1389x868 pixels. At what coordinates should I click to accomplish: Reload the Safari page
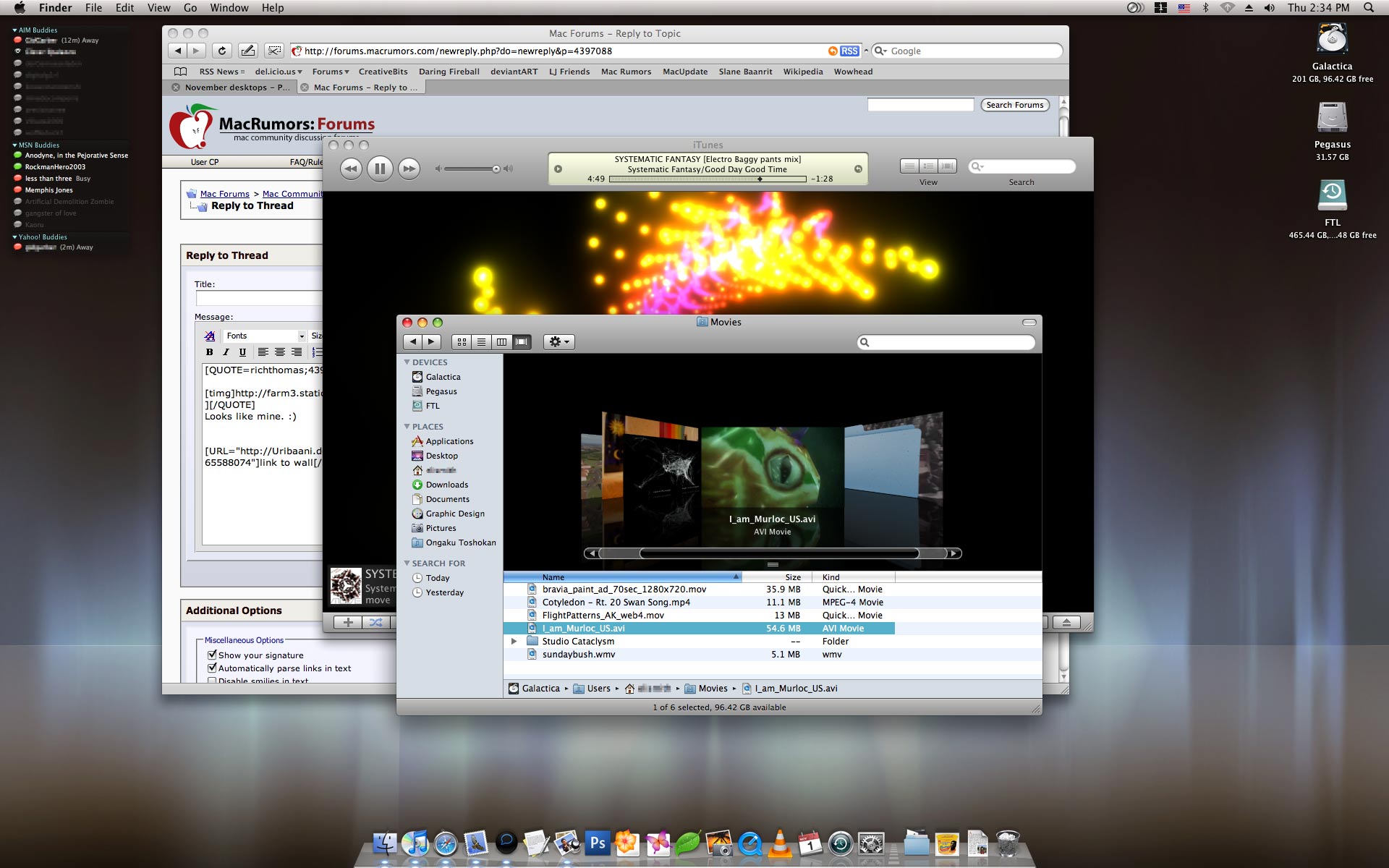coord(222,51)
